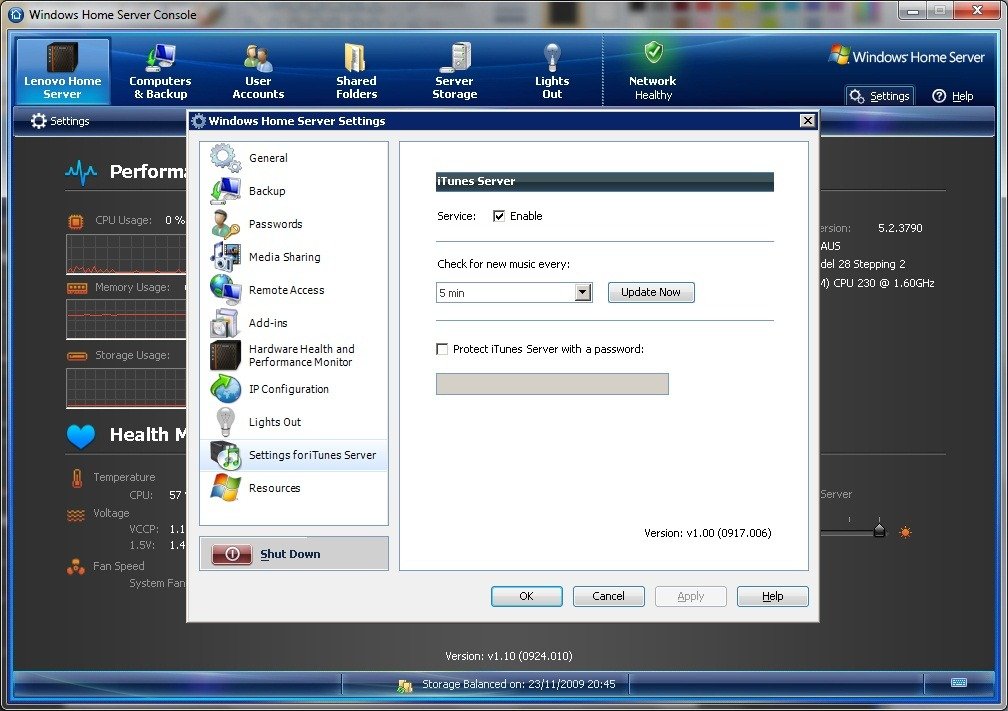
Task: Click the Storage Balanced on status text
Action: click(519, 684)
